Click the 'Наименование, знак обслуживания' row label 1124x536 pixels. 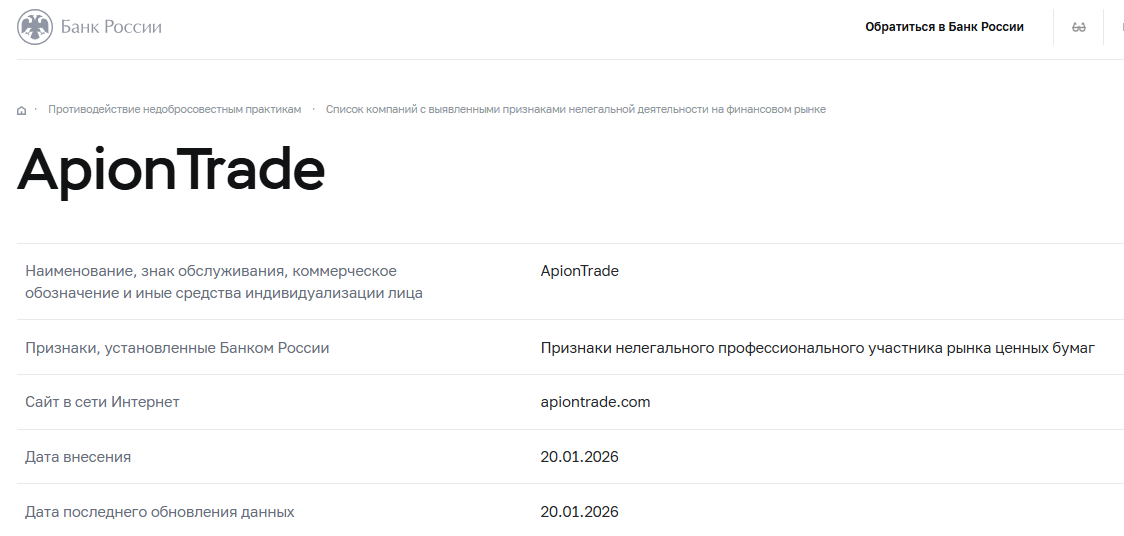[x=211, y=271]
